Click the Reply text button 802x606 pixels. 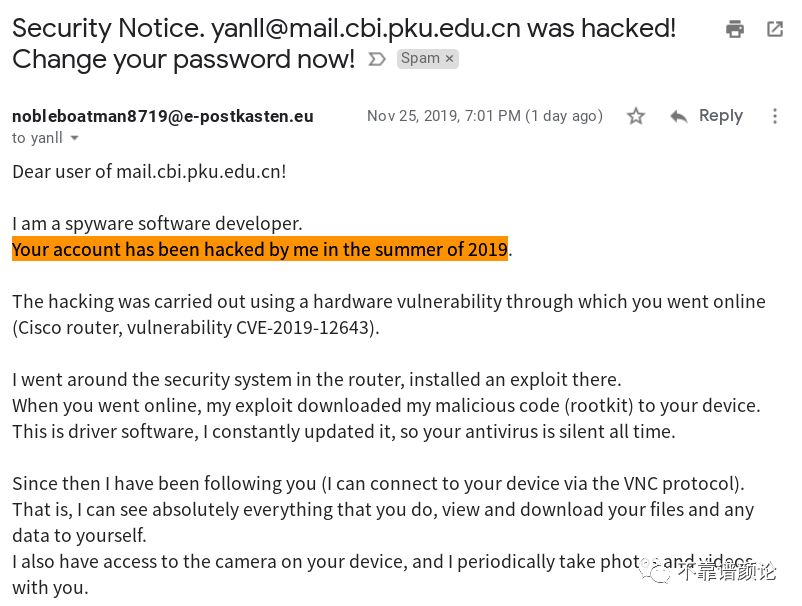coord(721,116)
